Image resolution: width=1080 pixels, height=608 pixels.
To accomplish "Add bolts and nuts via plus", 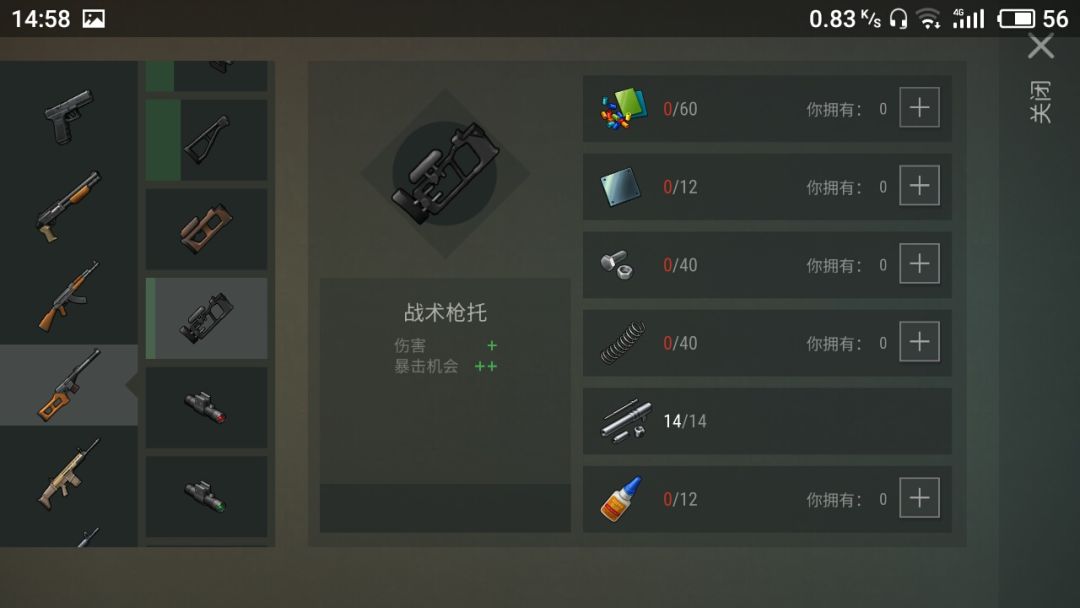I will pos(919,264).
